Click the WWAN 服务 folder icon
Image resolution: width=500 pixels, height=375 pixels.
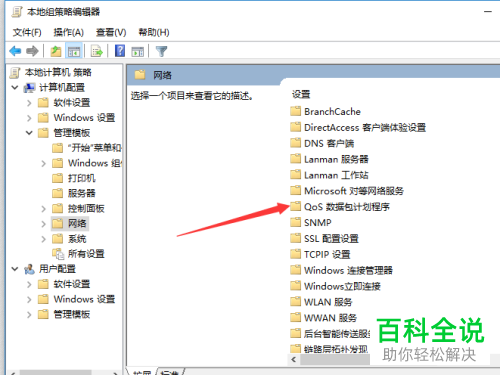click(x=295, y=317)
